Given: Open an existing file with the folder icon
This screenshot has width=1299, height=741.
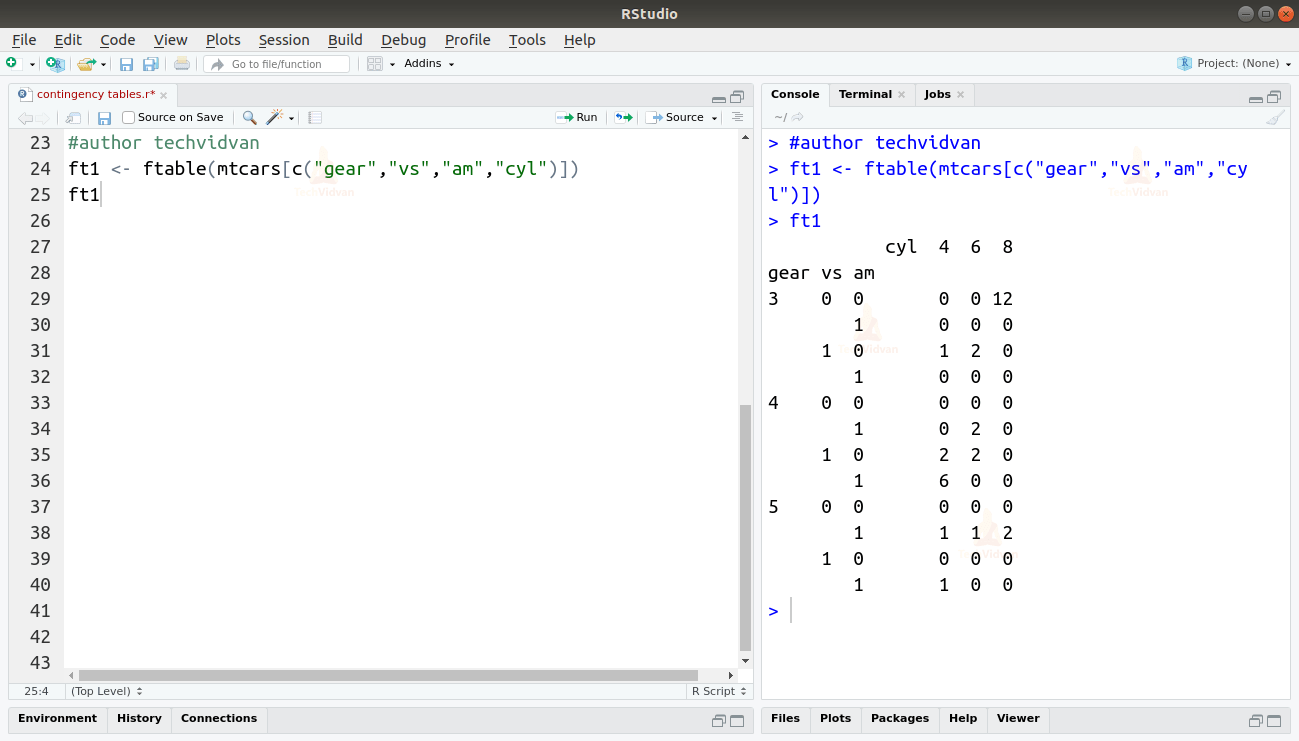Looking at the screenshot, I should point(88,63).
